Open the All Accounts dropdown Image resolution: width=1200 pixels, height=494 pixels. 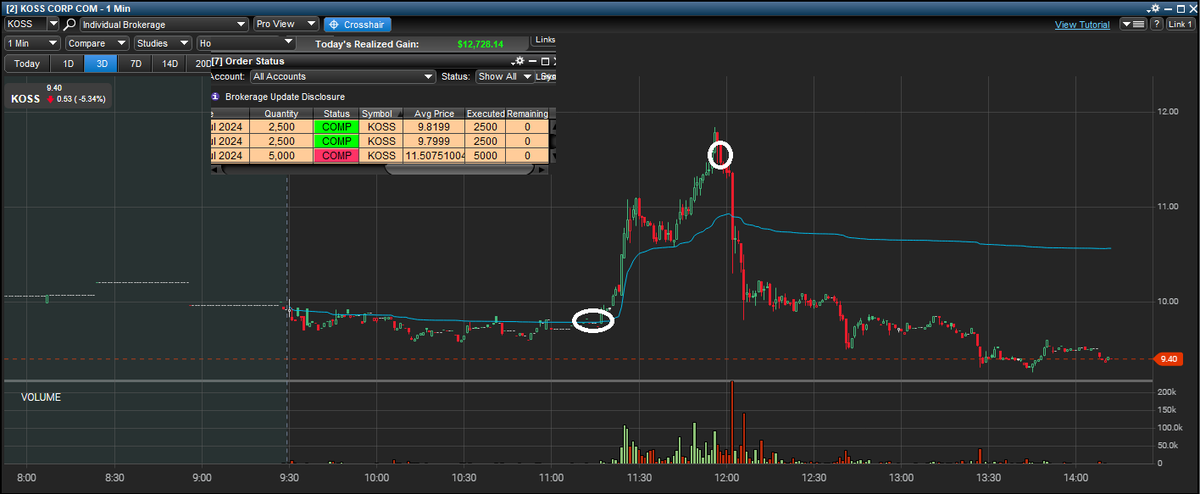click(342, 76)
